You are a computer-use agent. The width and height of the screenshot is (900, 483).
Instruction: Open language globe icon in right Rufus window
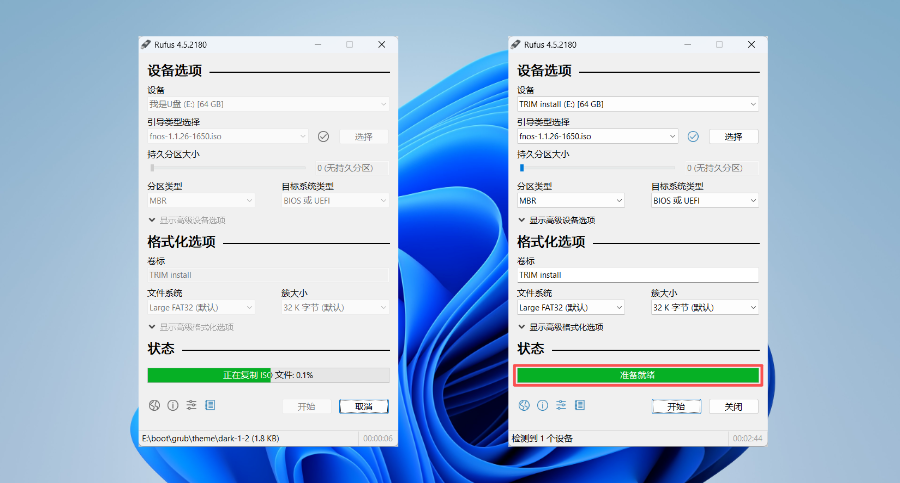pyautogui.click(x=524, y=405)
